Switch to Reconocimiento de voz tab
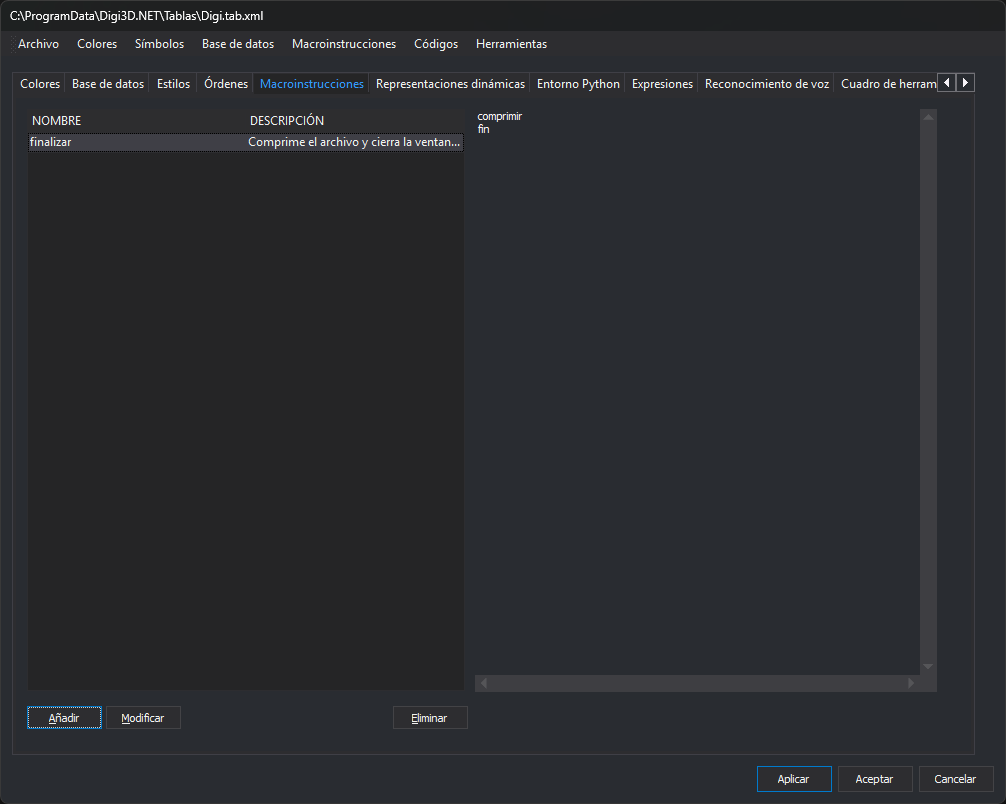 (x=767, y=84)
